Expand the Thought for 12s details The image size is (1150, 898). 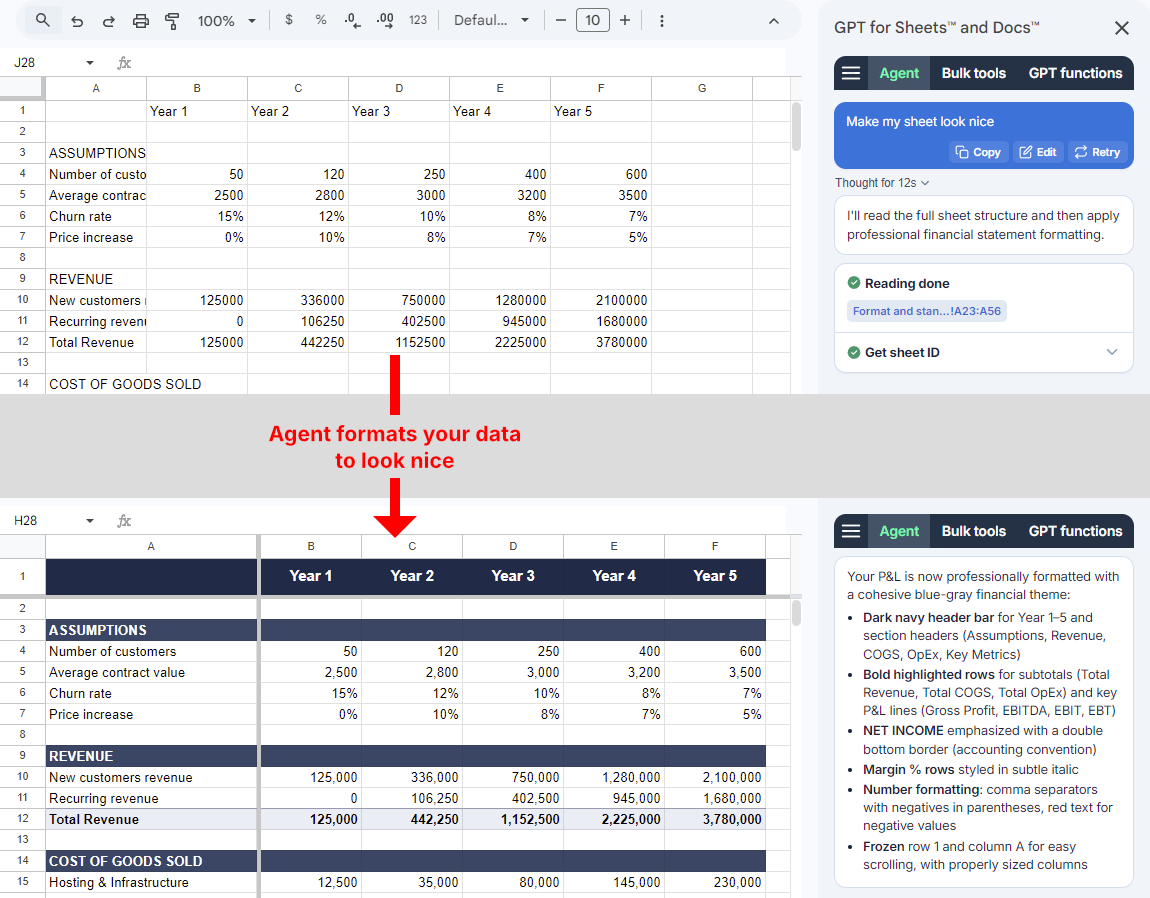coord(881,182)
